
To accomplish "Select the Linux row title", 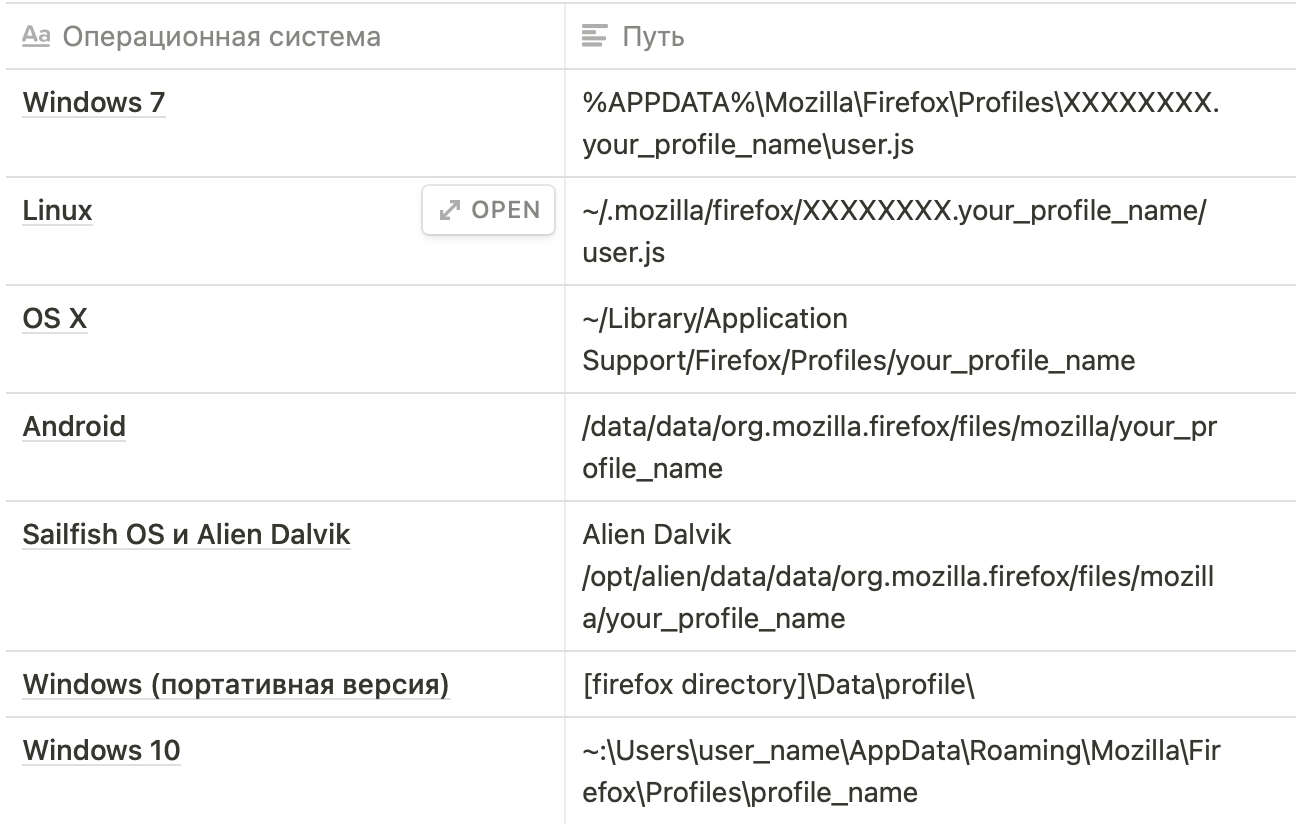I will 58,211.
